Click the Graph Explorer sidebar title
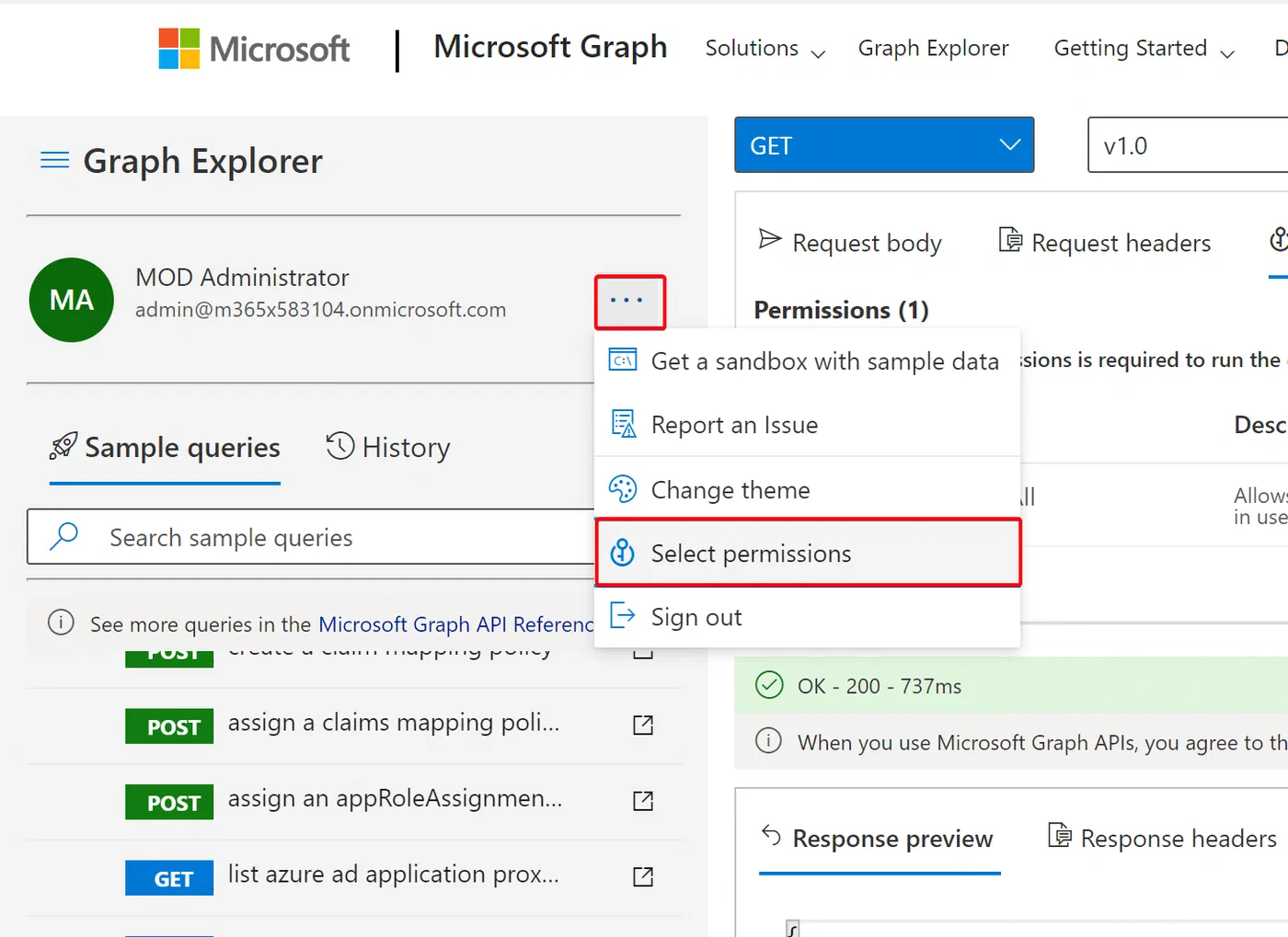This screenshot has width=1288, height=937. click(x=203, y=162)
